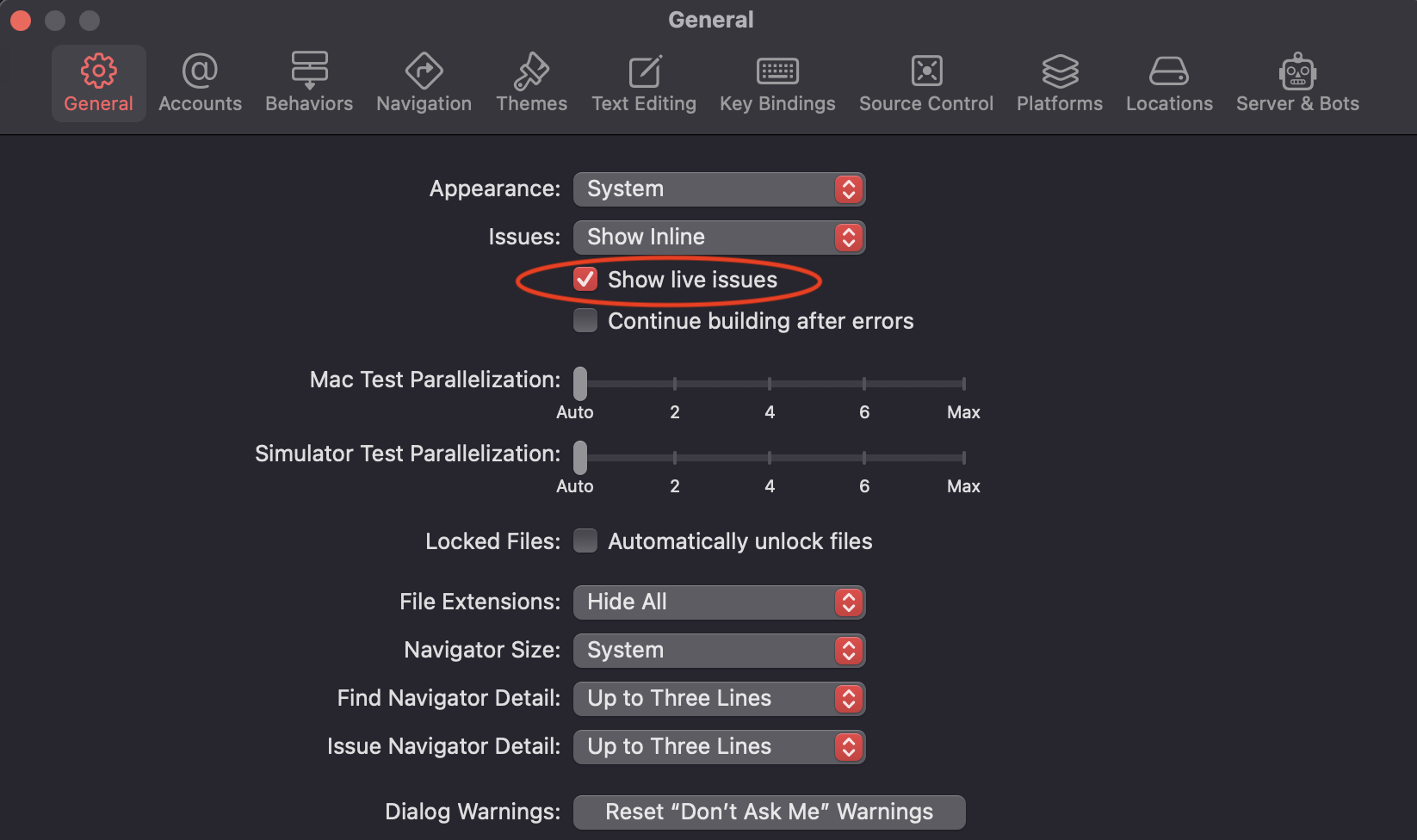Switch to the Source Control tab label

coord(926,103)
